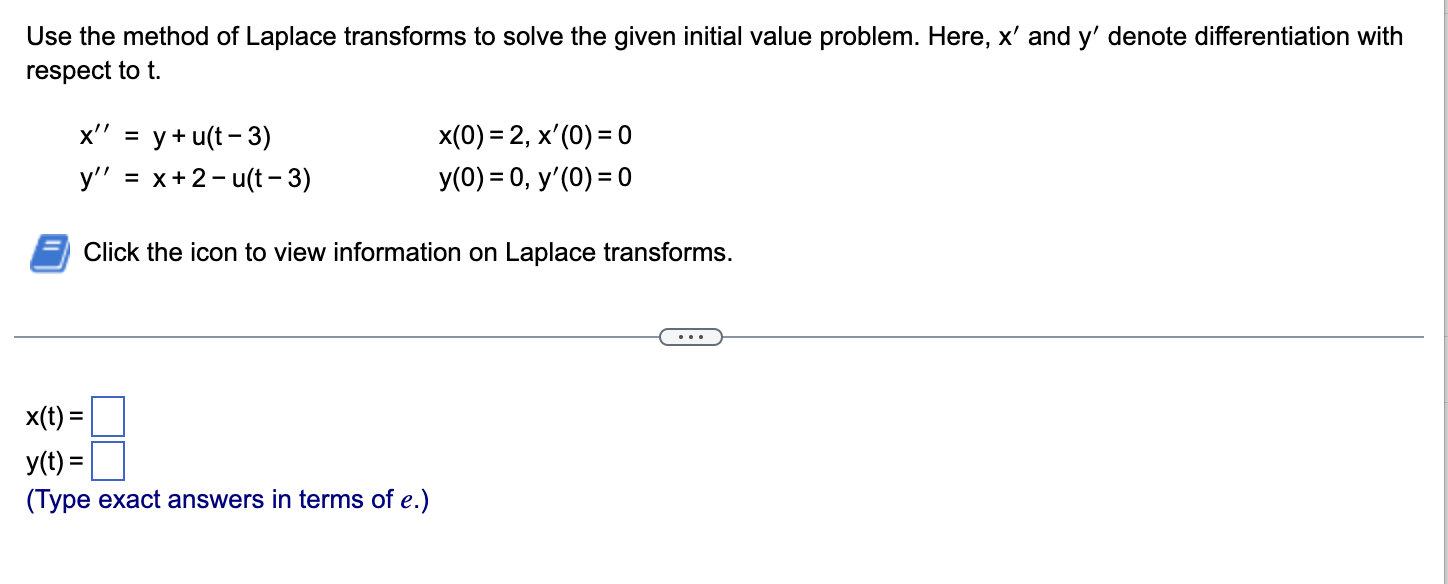Screen dimensions: 1448x584
Task: Focus the empty box after x(t) =
Action: click(x=108, y=418)
